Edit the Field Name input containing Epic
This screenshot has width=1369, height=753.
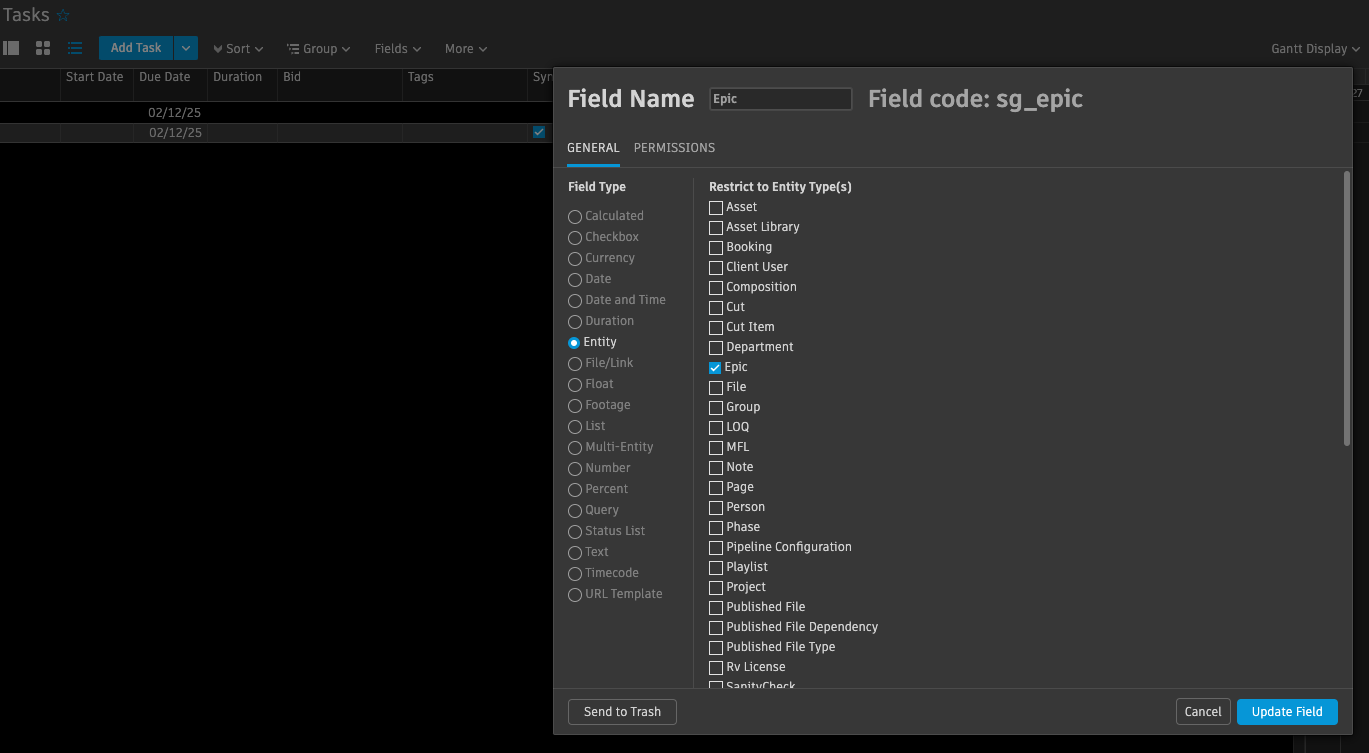click(x=780, y=99)
